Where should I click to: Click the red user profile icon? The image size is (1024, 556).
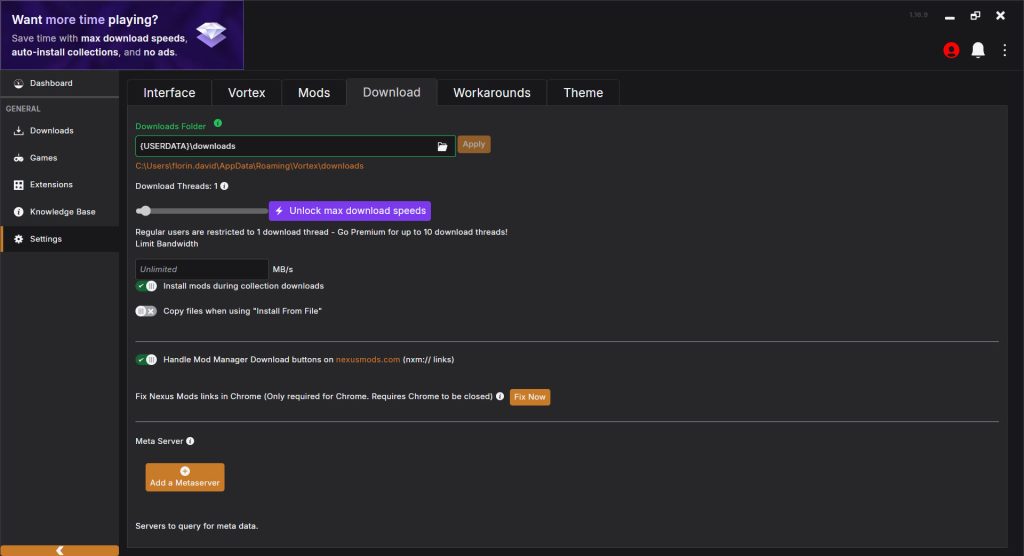(x=951, y=50)
